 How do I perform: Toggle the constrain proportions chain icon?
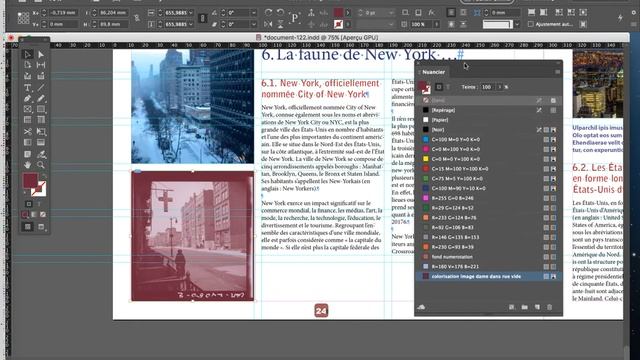[137, 18]
